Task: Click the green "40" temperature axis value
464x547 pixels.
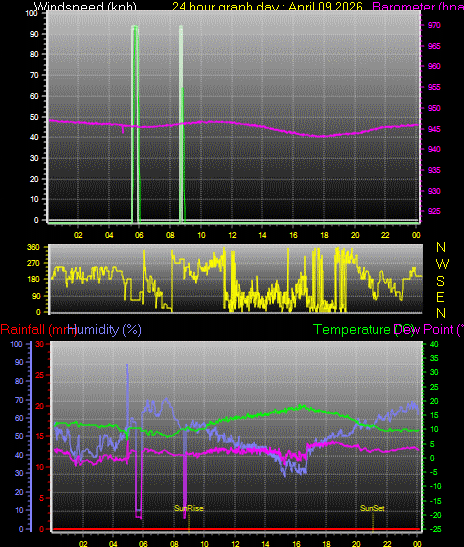Action: pos(434,344)
